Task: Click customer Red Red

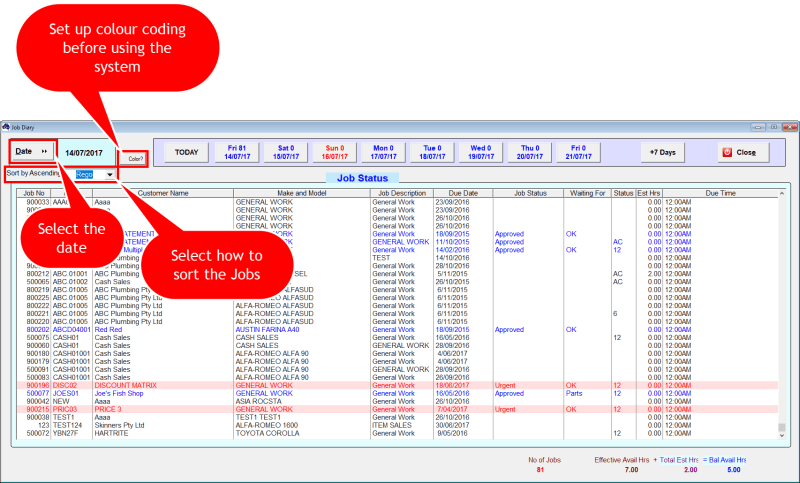Action: tap(108, 329)
